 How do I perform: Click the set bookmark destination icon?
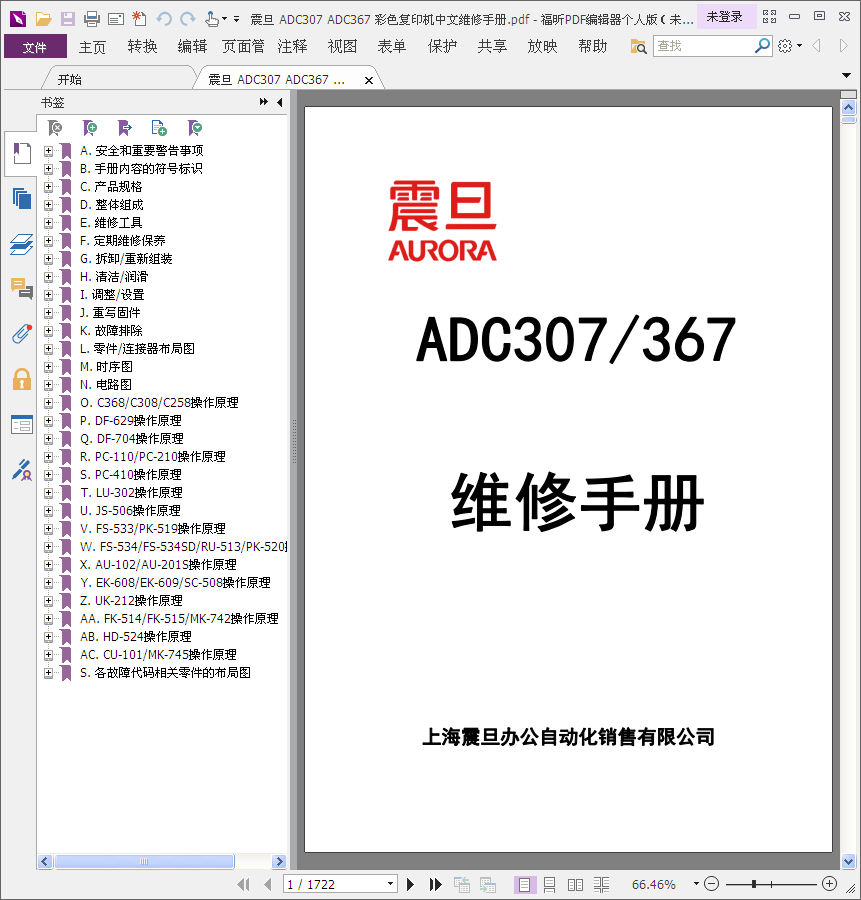(x=125, y=127)
